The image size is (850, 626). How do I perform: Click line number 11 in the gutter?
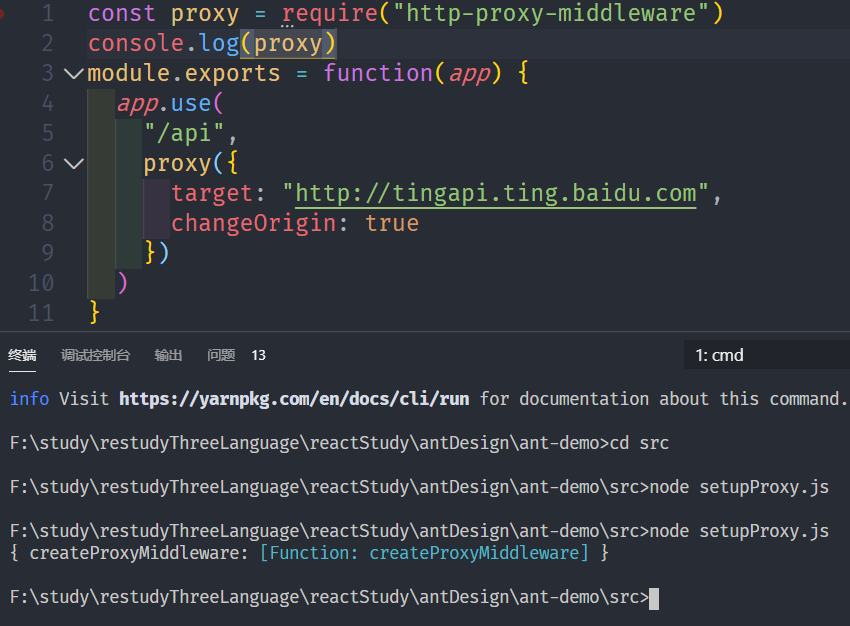point(41,313)
